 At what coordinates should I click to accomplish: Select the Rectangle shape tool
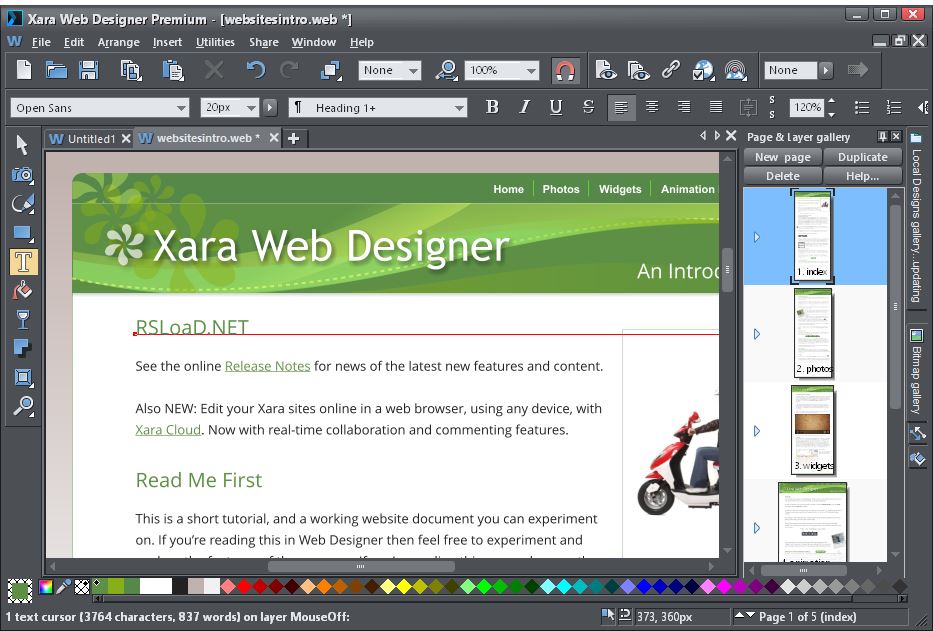coord(22,233)
